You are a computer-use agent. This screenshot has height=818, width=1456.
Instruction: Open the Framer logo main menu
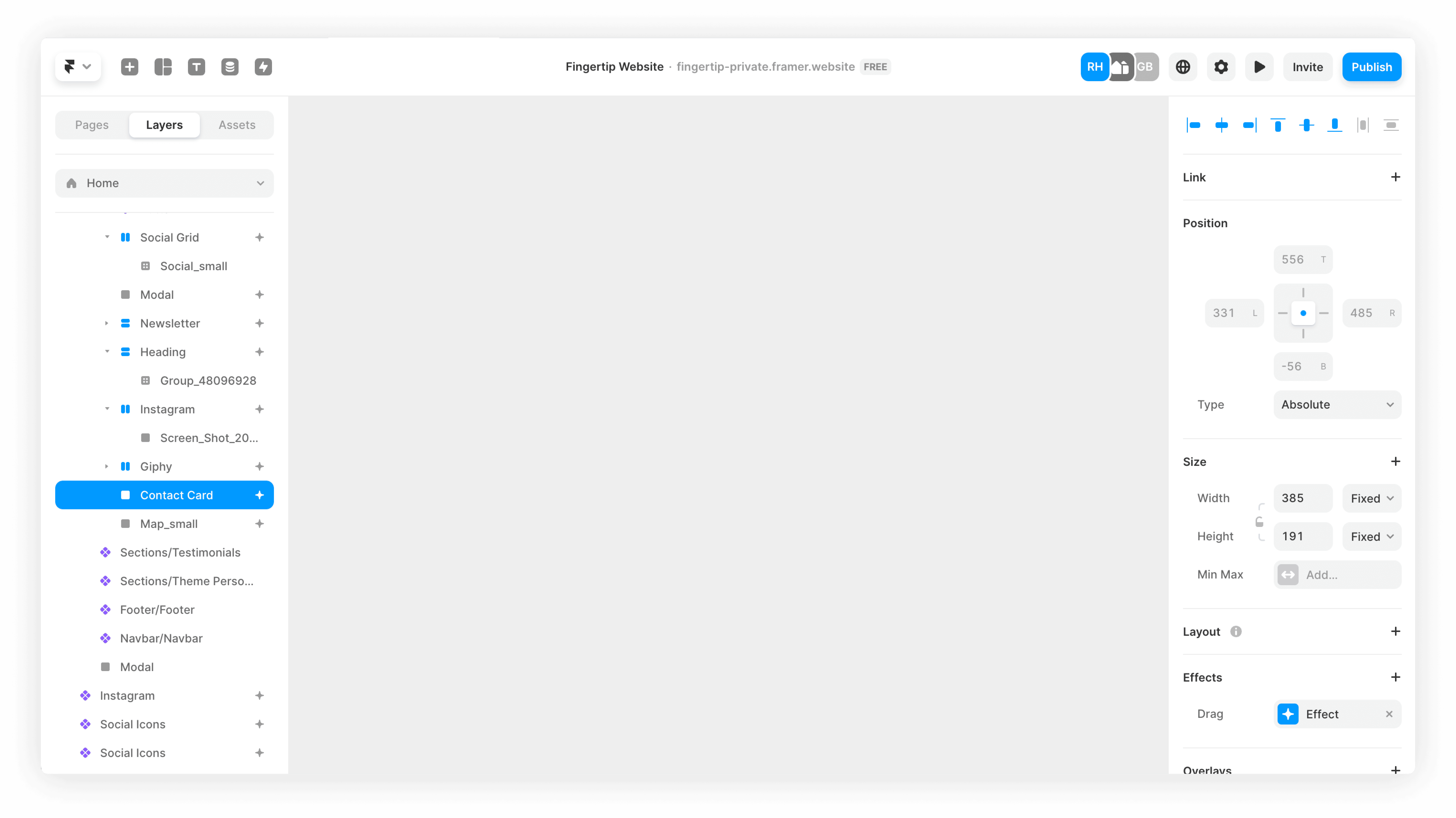click(78, 67)
